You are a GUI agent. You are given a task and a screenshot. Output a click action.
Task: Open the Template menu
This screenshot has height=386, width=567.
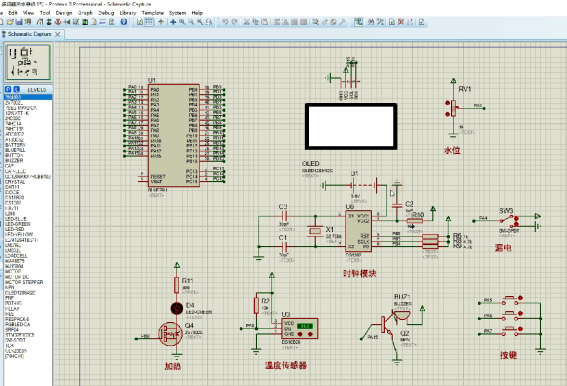point(153,13)
